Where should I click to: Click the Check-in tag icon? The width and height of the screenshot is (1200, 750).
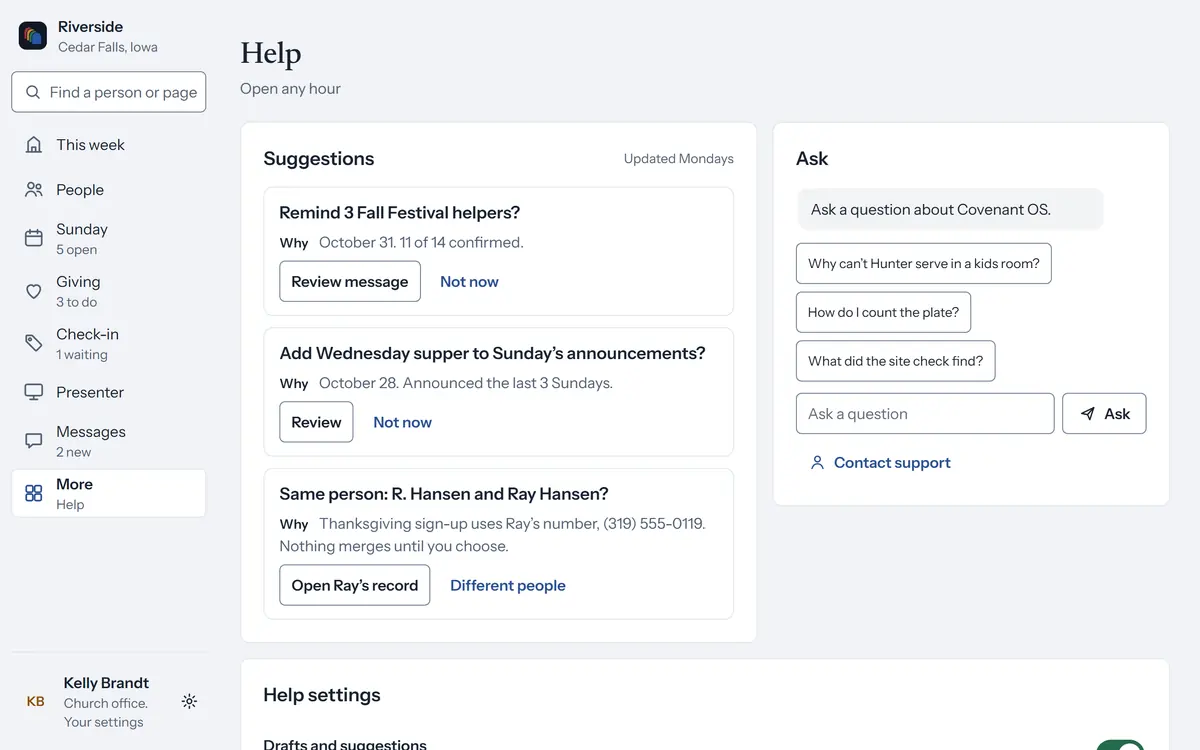pos(34,343)
